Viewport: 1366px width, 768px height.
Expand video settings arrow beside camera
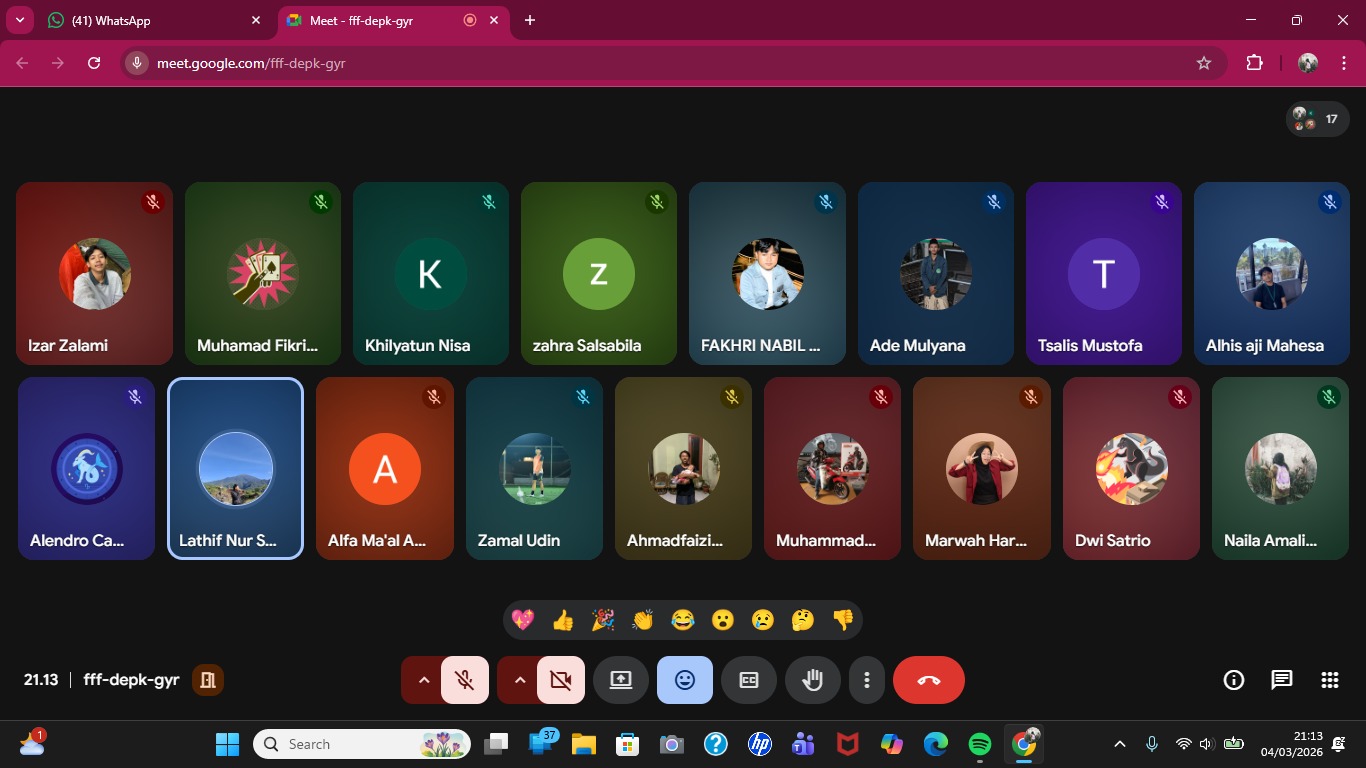(519, 680)
